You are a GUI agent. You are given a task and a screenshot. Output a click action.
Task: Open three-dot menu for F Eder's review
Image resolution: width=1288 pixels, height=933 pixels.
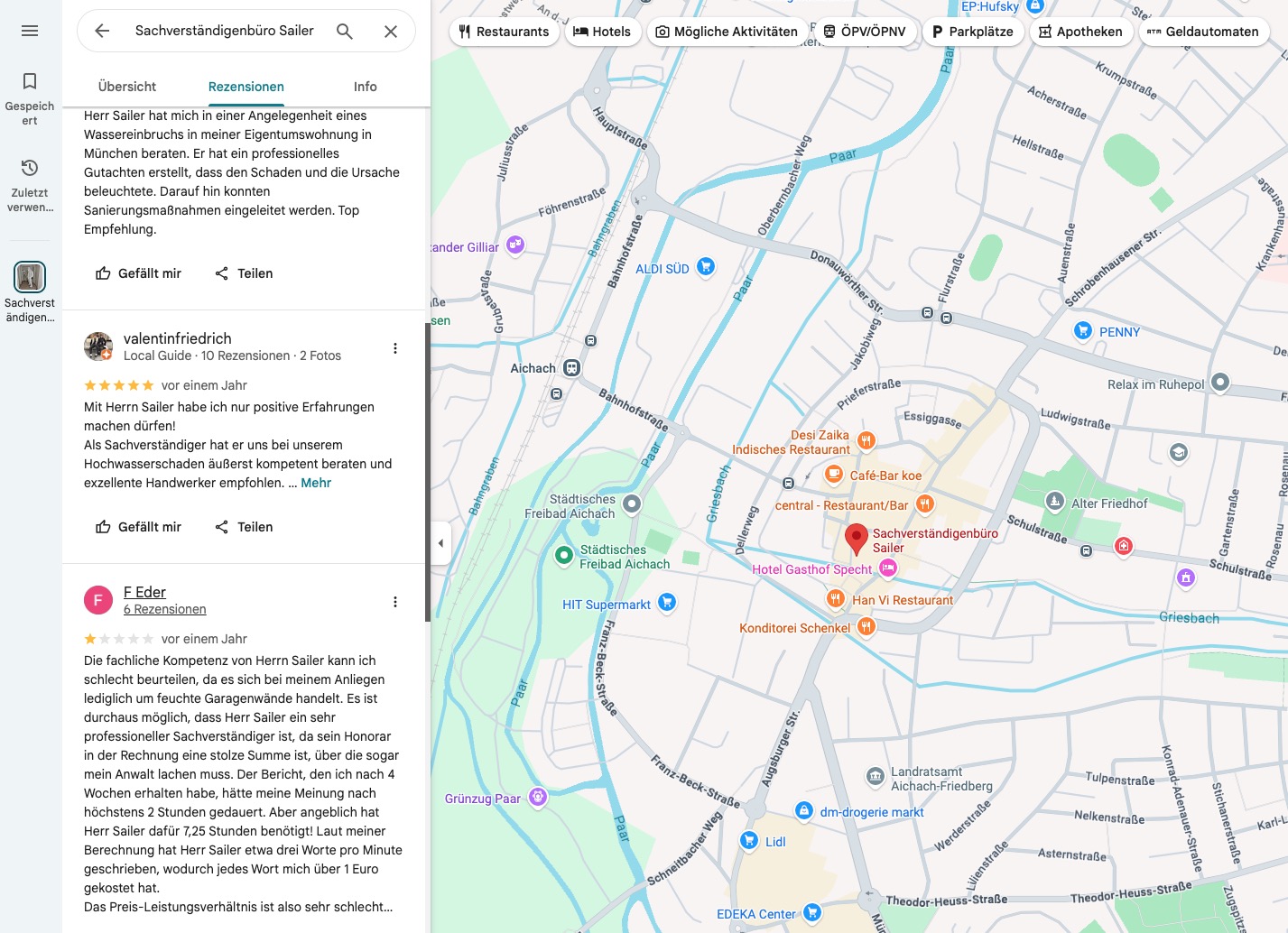click(x=394, y=602)
